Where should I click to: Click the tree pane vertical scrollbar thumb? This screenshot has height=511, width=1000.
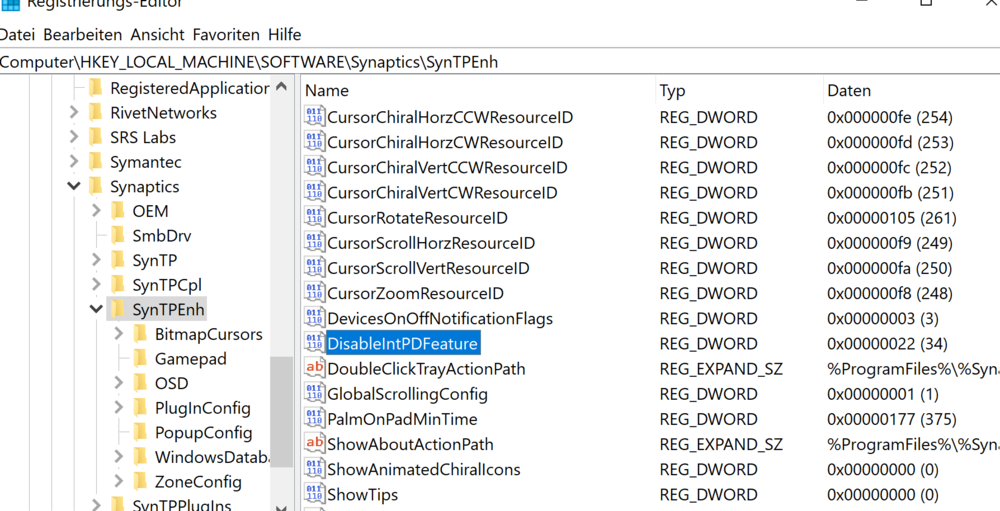[281, 410]
